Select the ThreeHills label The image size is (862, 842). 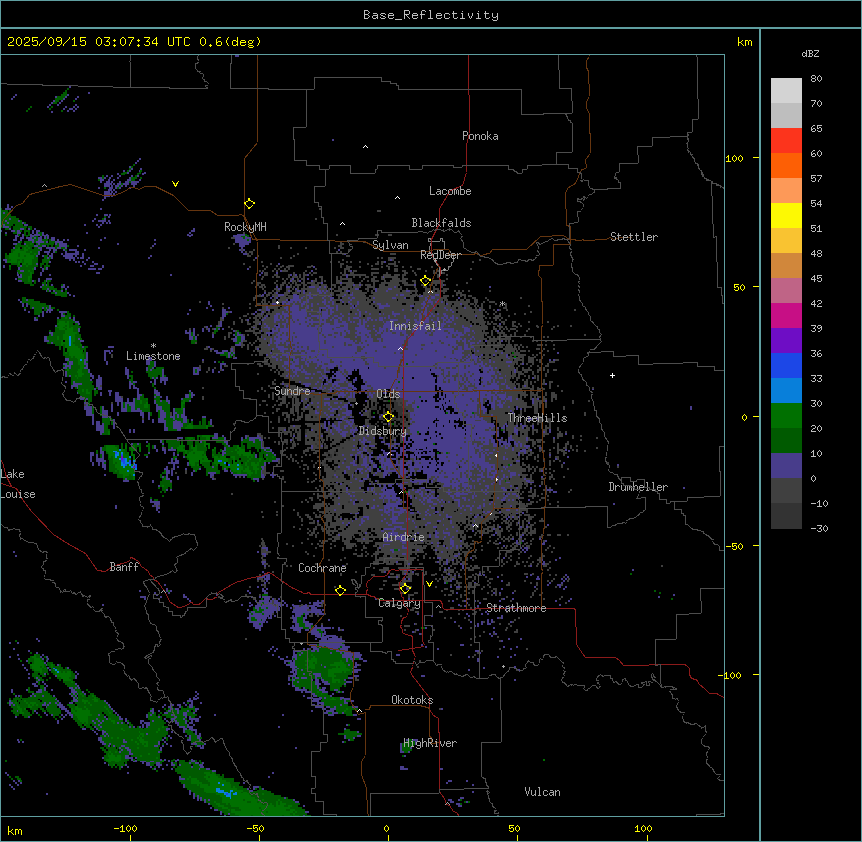click(x=537, y=418)
